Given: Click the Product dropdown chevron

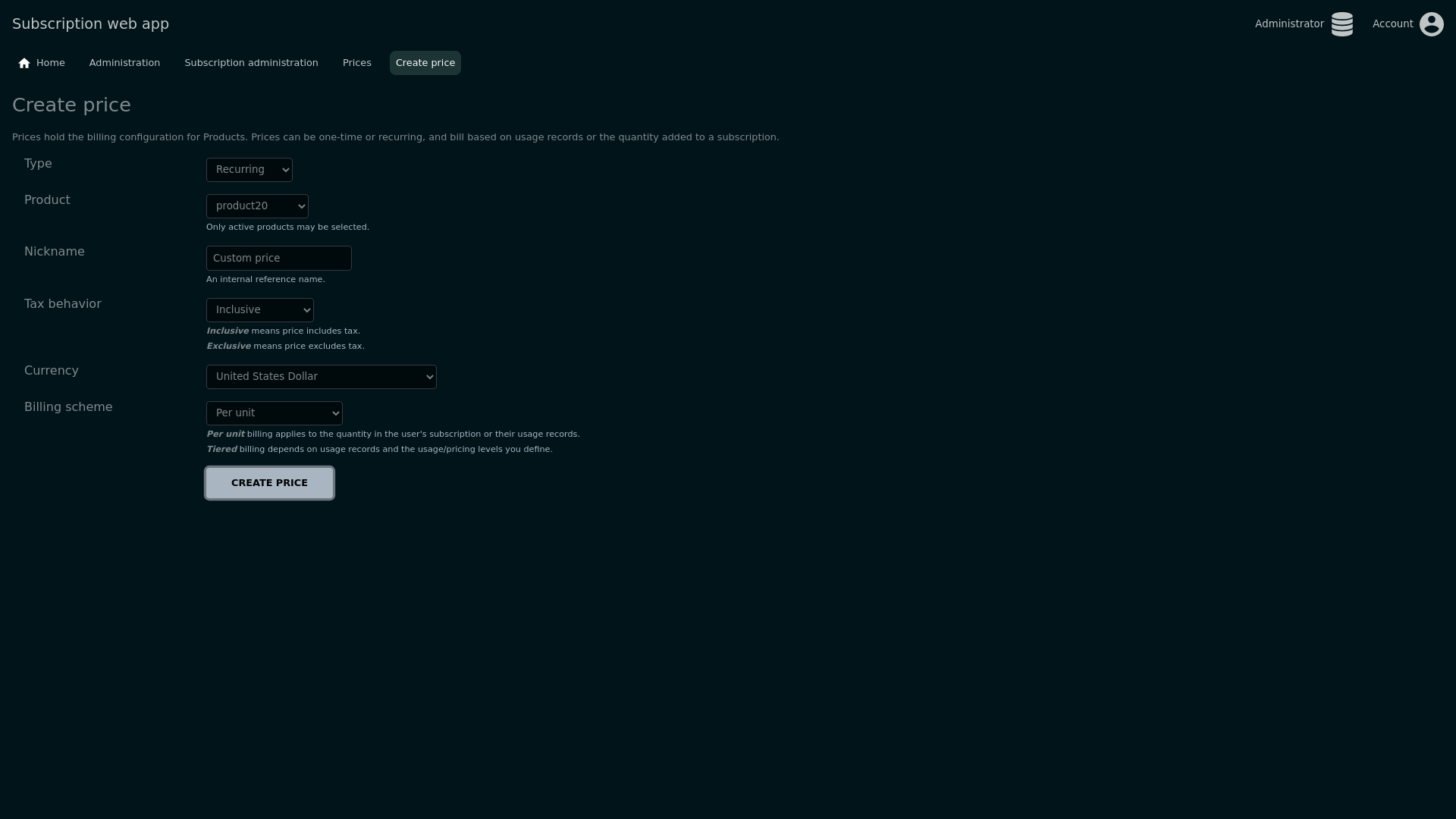Looking at the screenshot, I should [x=301, y=206].
